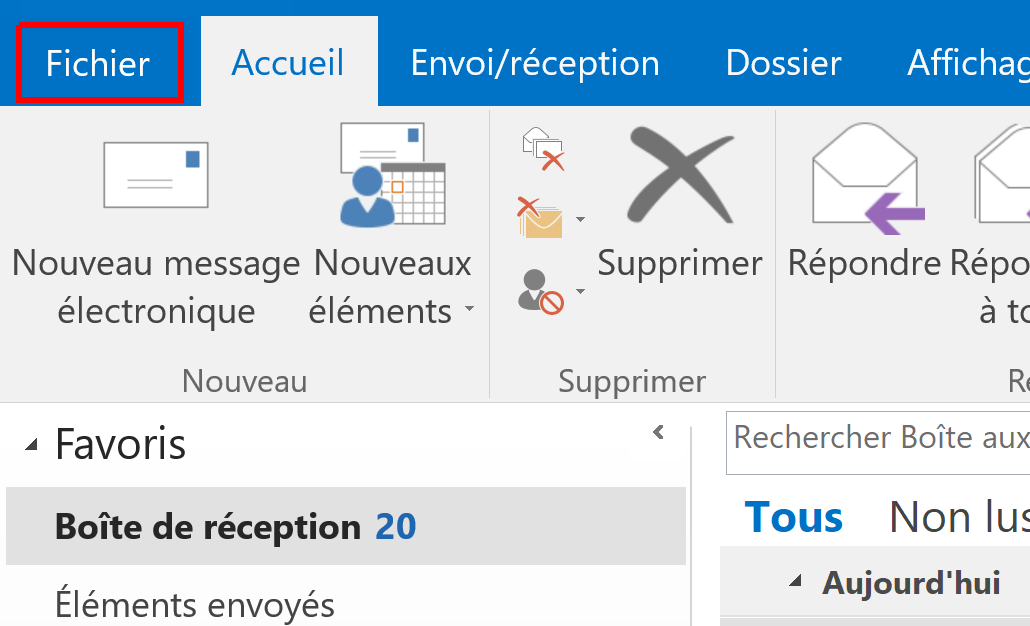Collapse the Aujourd'hui group

point(796,582)
